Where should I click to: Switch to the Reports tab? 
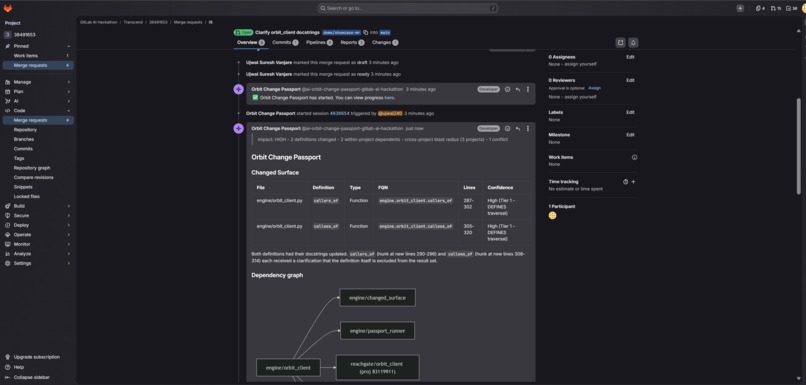click(x=352, y=43)
